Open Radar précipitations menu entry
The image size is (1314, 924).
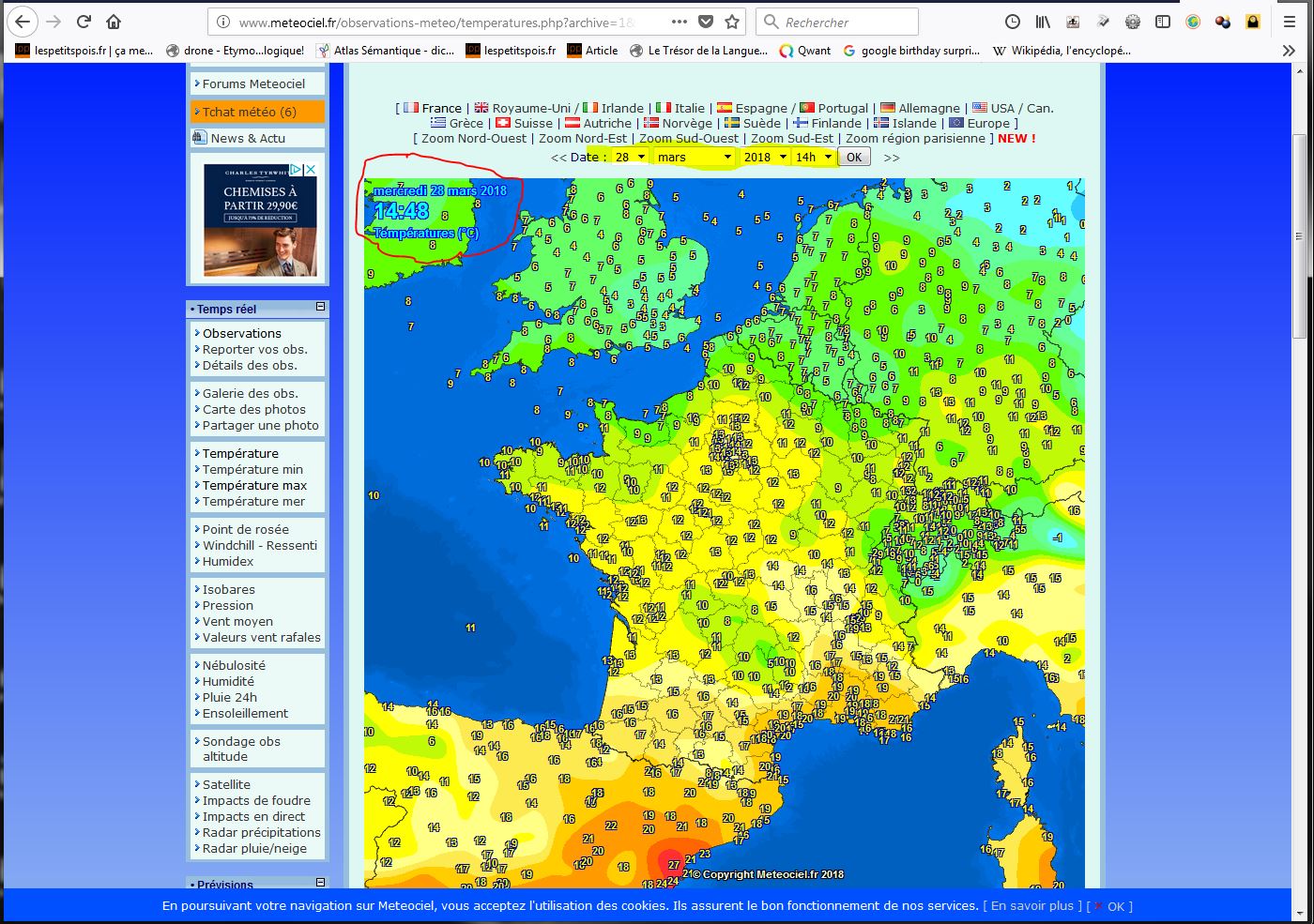point(261,832)
